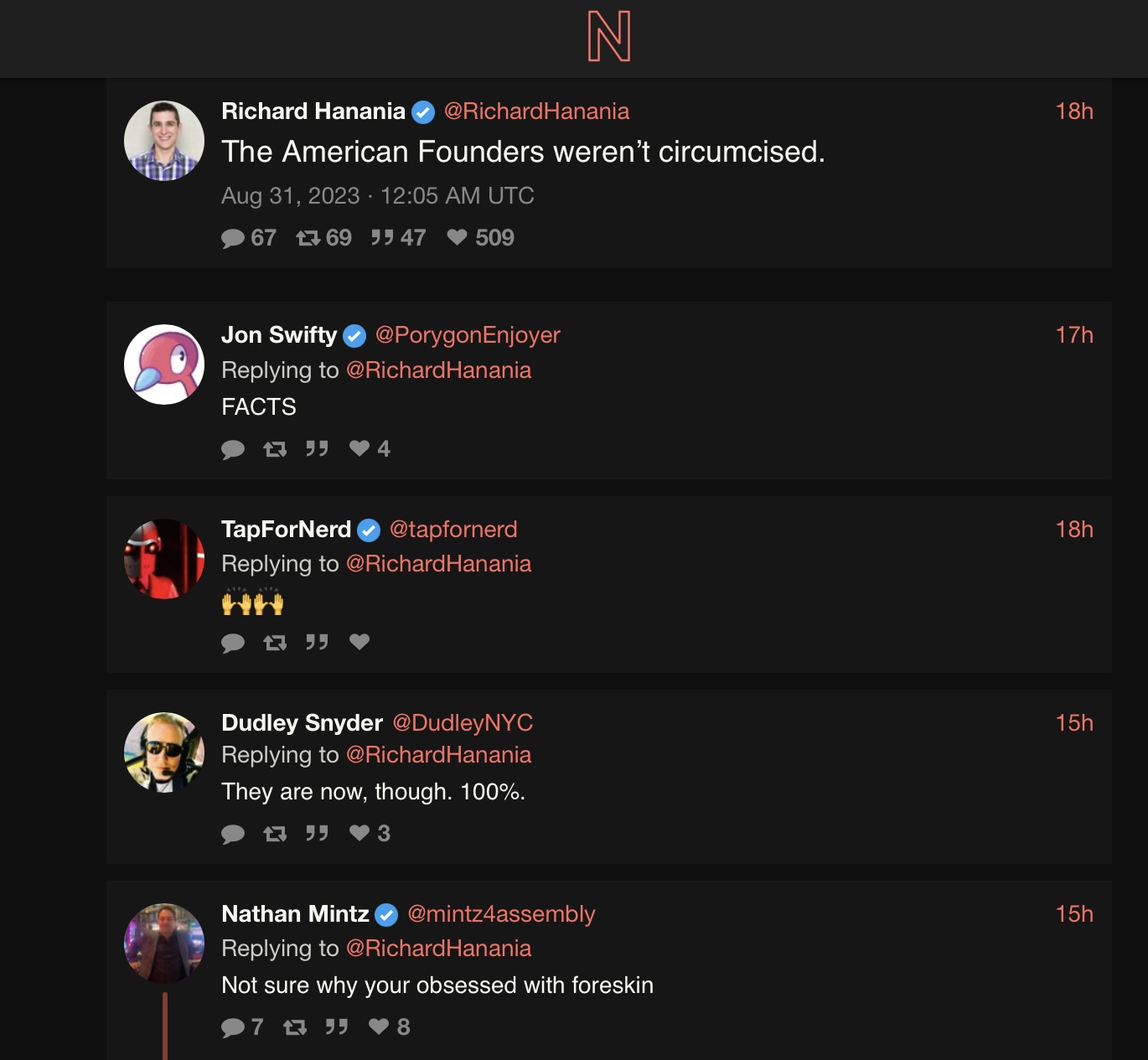1148x1060 pixels.
Task: Click the quote icon on Dudley Snyder's reply
Action: [317, 833]
